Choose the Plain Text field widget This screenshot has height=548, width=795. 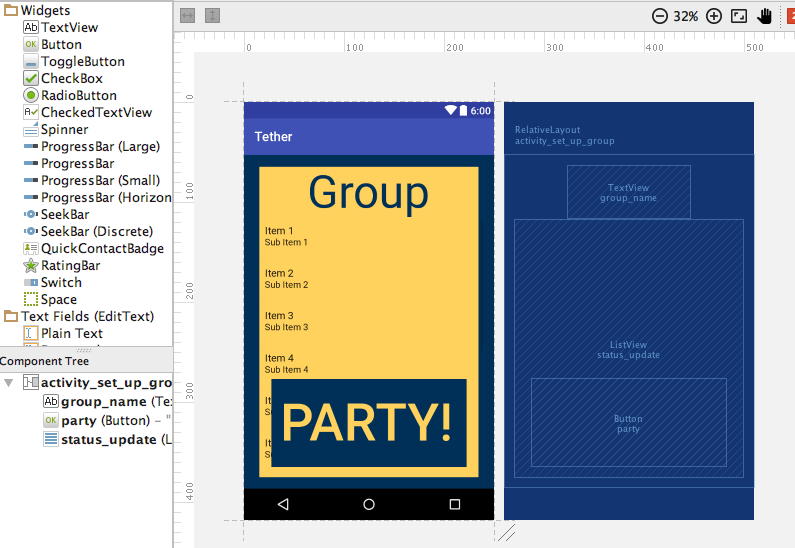click(63, 333)
